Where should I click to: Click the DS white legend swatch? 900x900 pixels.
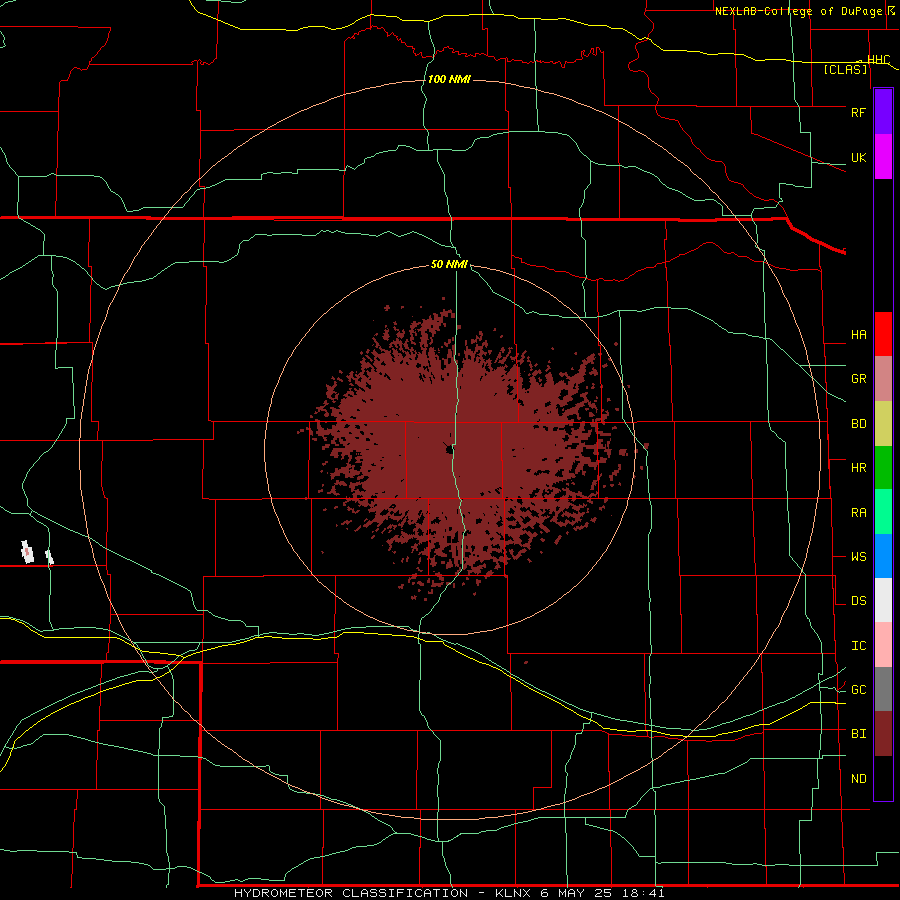point(883,600)
